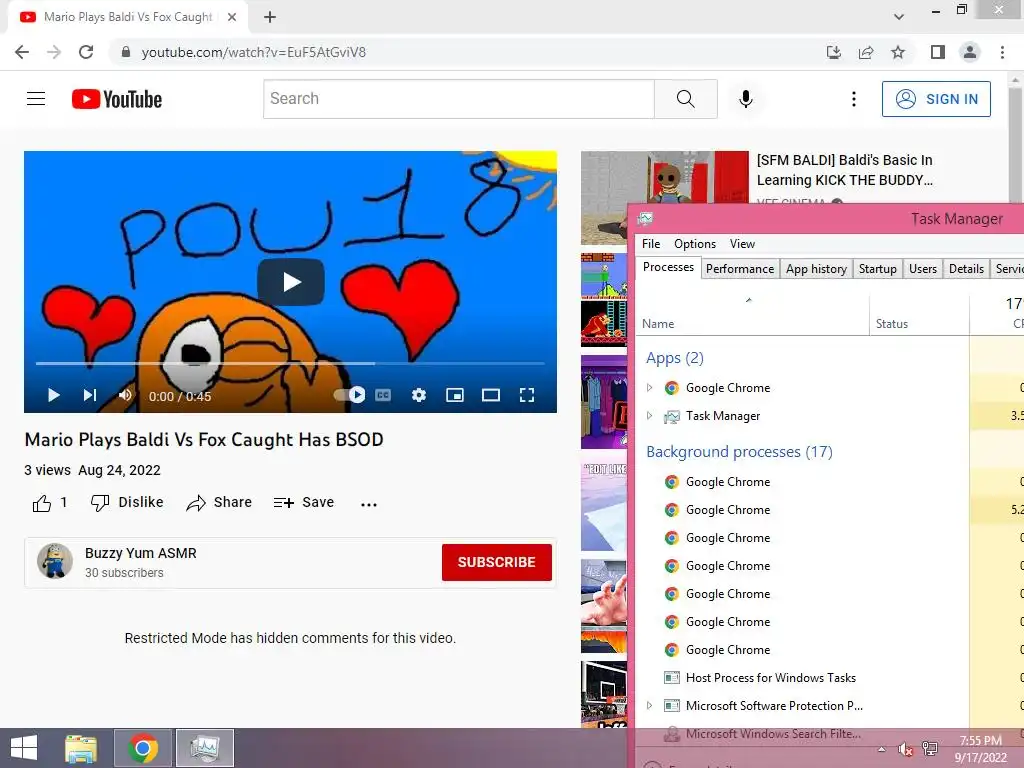This screenshot has width=1024, height=768.
Task: Subscribe to Buzzy Yum ASMR
Action: [496, 562]
